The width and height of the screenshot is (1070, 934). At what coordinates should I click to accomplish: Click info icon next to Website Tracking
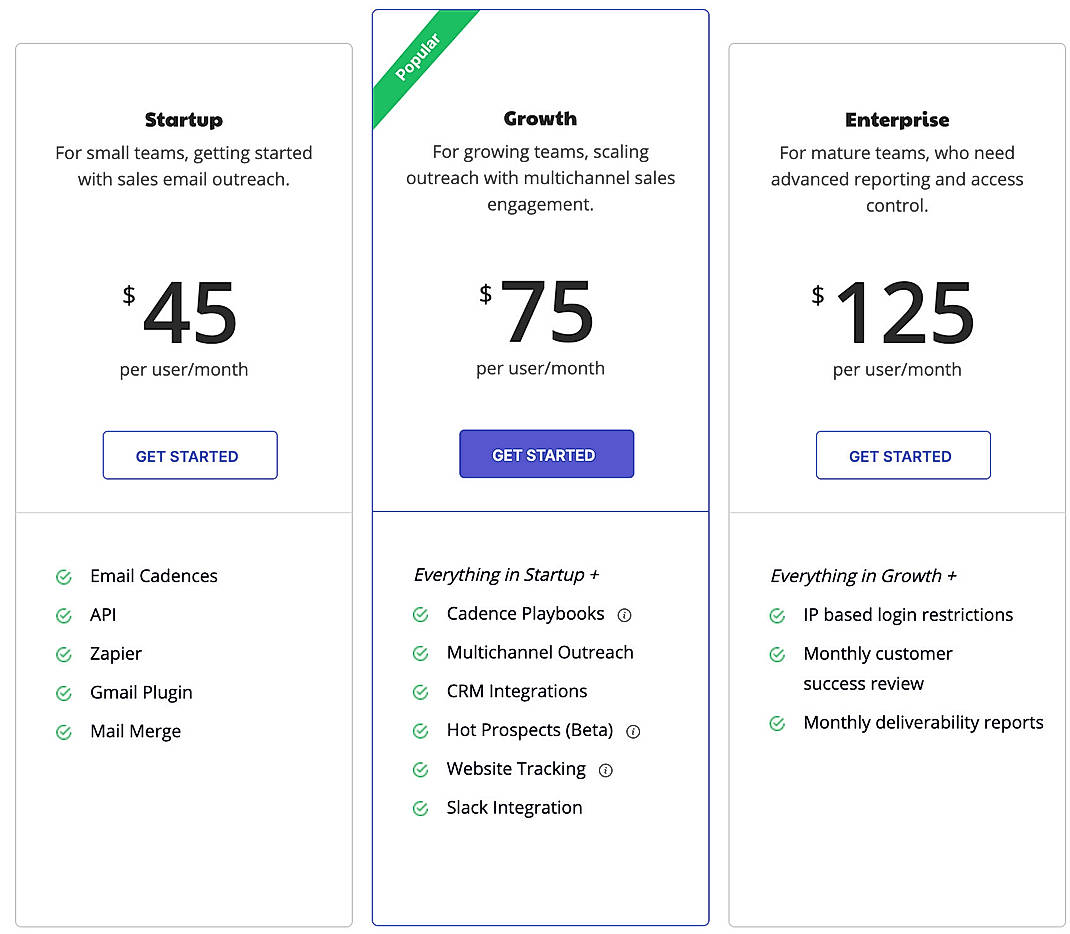(x=605, y=770)
